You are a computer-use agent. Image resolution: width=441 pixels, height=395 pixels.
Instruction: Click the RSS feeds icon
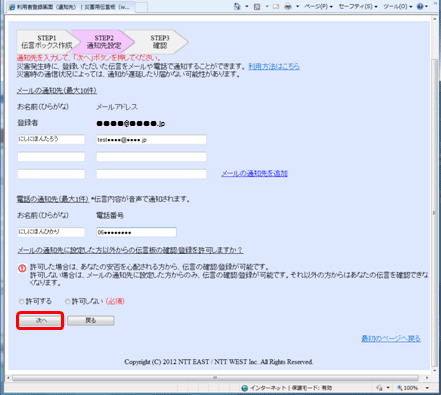[257, 6]
